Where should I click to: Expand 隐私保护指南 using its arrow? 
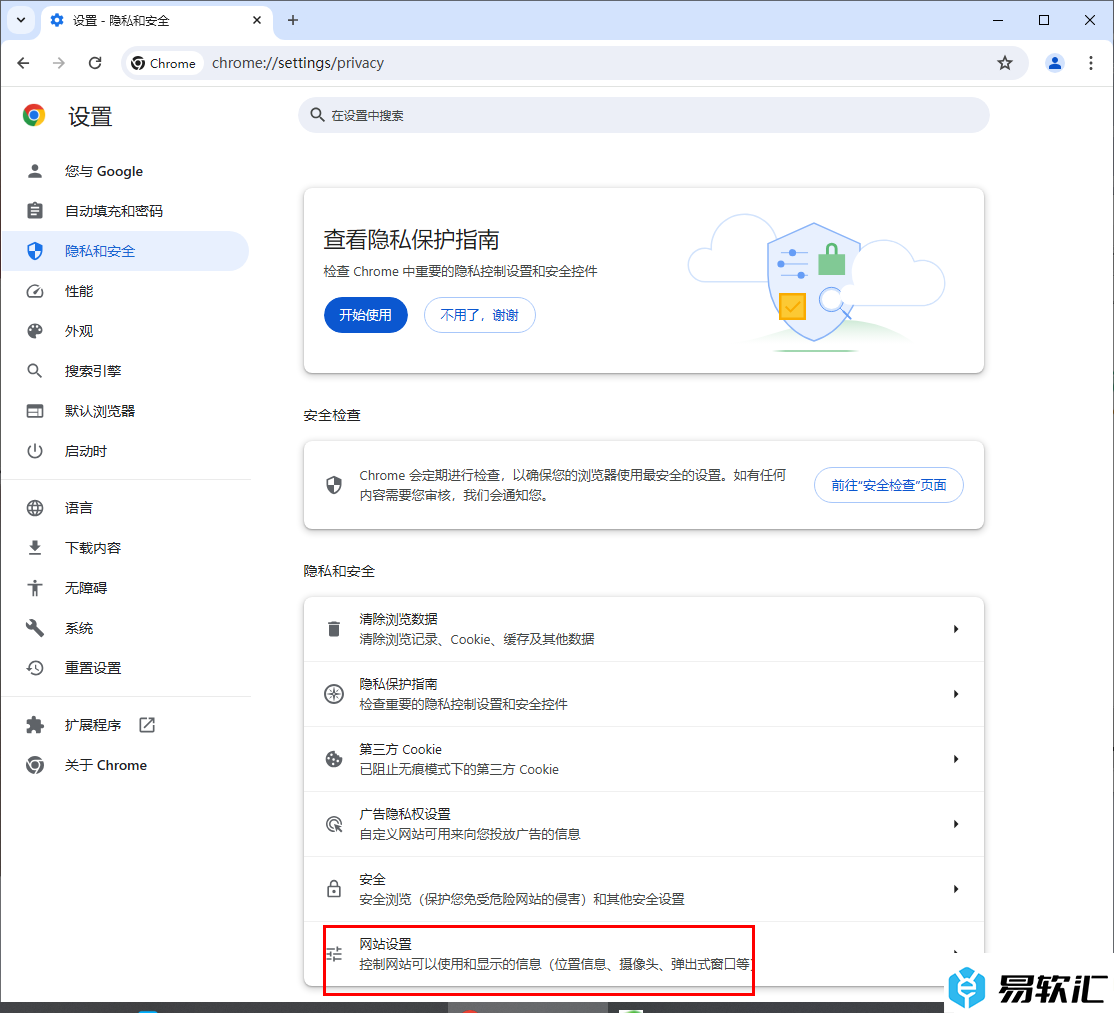click(956, 694)
